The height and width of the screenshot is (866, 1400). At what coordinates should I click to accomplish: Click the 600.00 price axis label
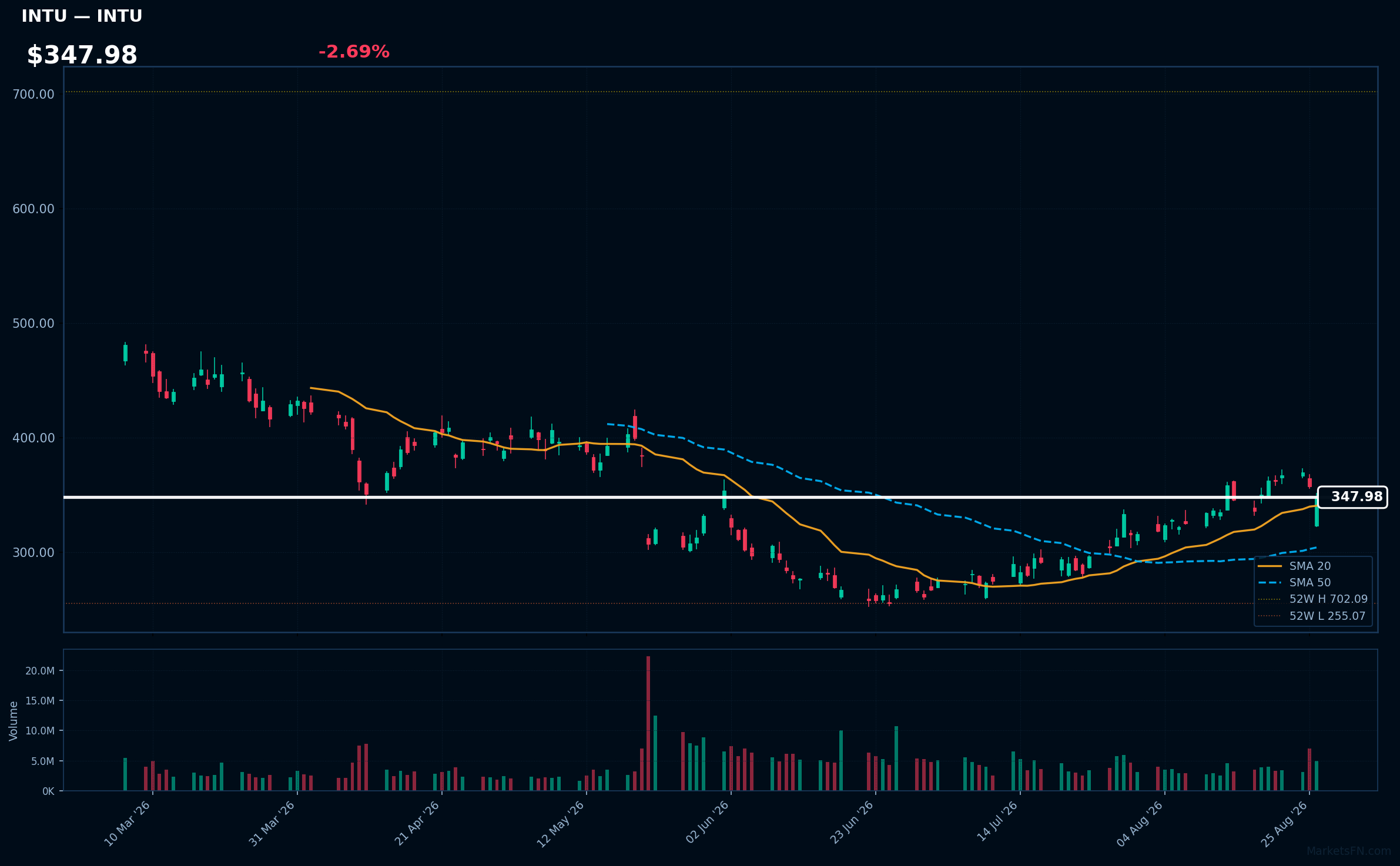click(34, 209)
